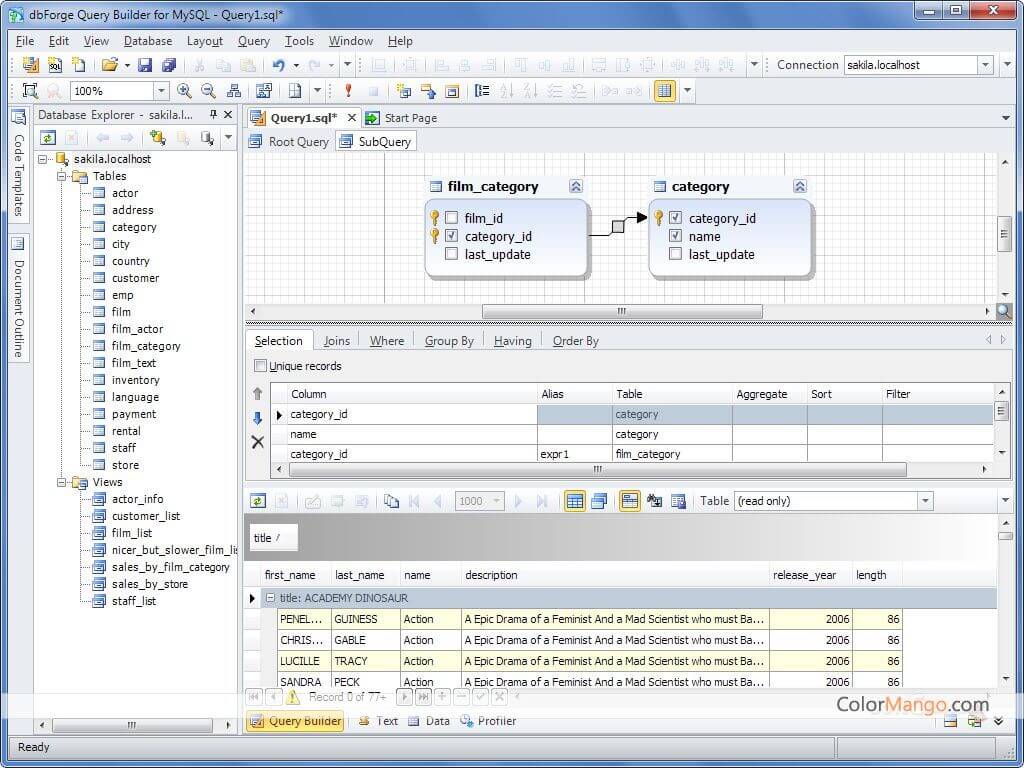1024x768 pixels.
Task: Open the Profiler view button
Action: pos(488,720)
